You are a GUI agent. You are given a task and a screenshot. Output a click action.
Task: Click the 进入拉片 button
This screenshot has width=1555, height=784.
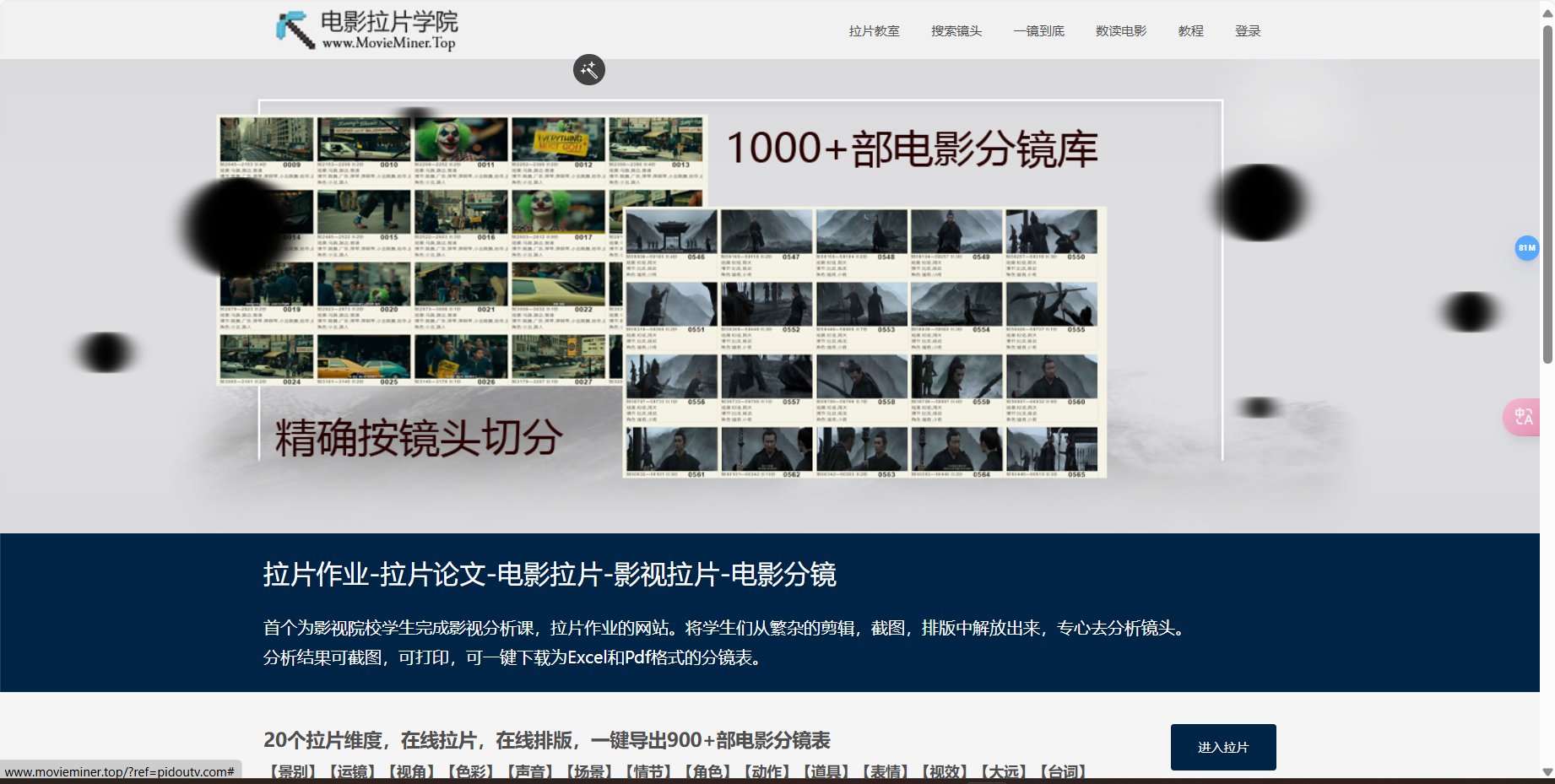pos(1222,747)
